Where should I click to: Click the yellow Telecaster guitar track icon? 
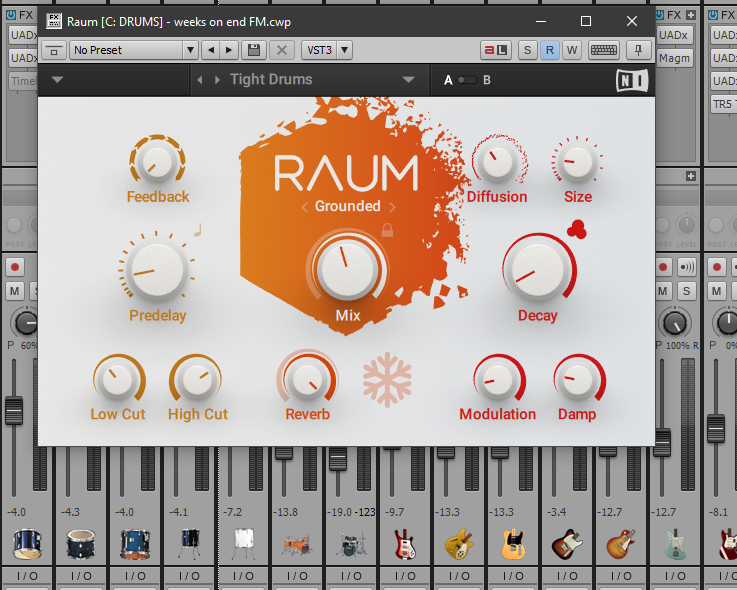click(x=513, y=543)
